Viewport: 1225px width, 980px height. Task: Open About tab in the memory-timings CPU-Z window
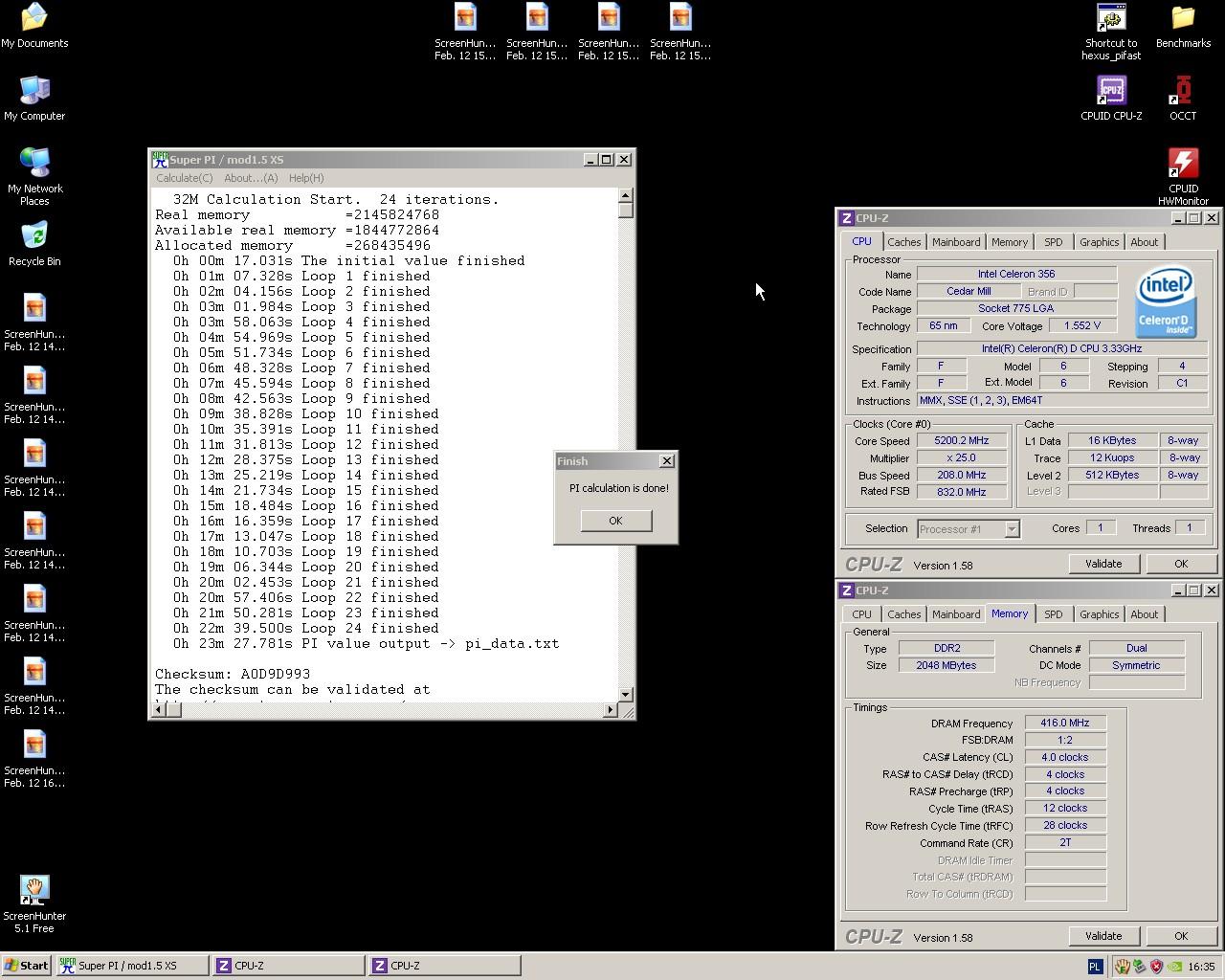[x=1145, y=614]
